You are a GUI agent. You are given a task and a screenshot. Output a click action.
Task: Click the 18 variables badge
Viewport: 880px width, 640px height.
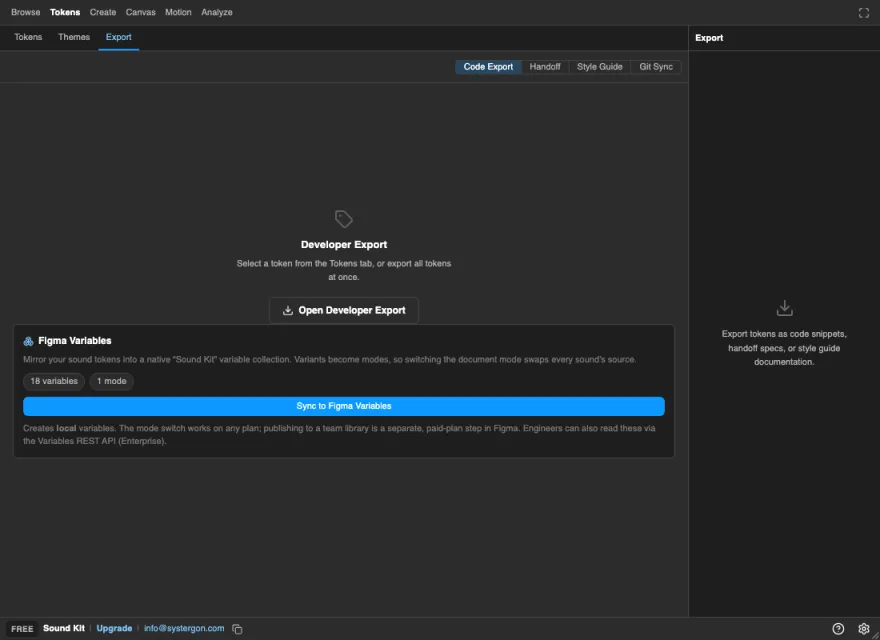click(x=54, y=381)
